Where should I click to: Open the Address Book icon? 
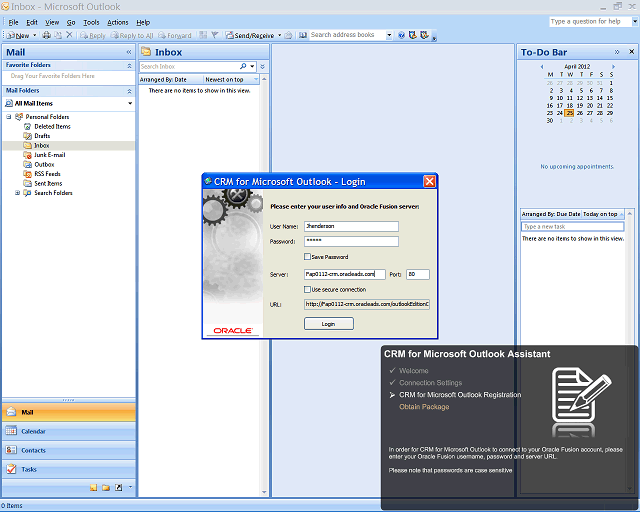tap(302, 35)
